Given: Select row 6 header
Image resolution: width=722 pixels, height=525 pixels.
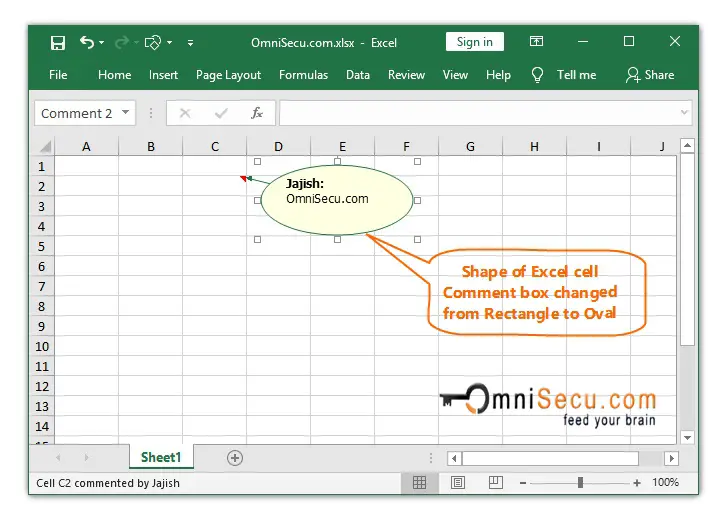Looking at the screenshot, I should 42,267.
